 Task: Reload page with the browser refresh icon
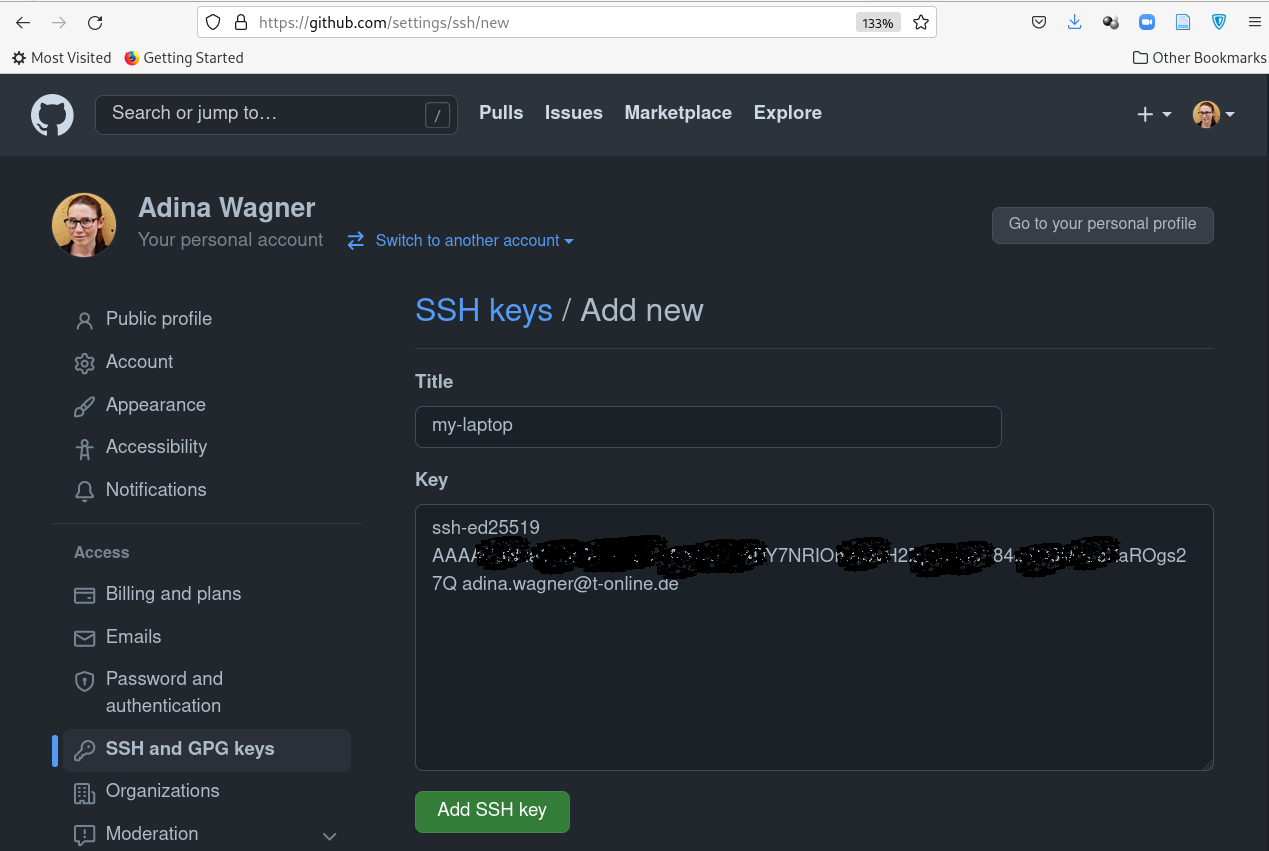[x=95, y=22]
